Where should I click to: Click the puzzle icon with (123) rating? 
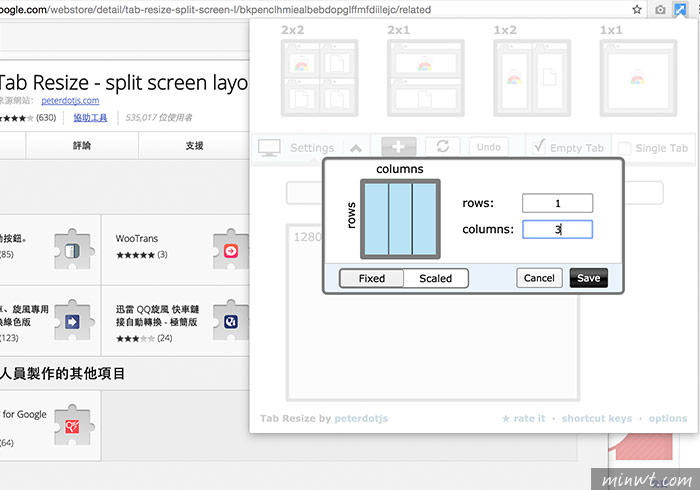click(73, 320)
